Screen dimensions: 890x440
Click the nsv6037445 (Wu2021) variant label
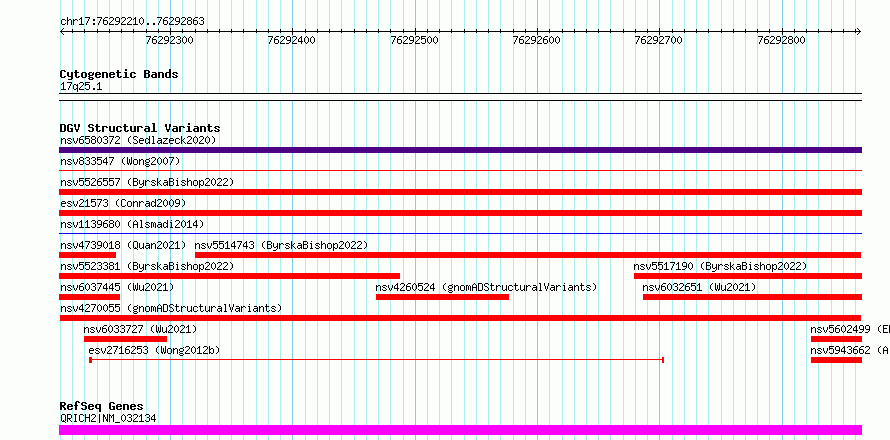click(117, 287)
